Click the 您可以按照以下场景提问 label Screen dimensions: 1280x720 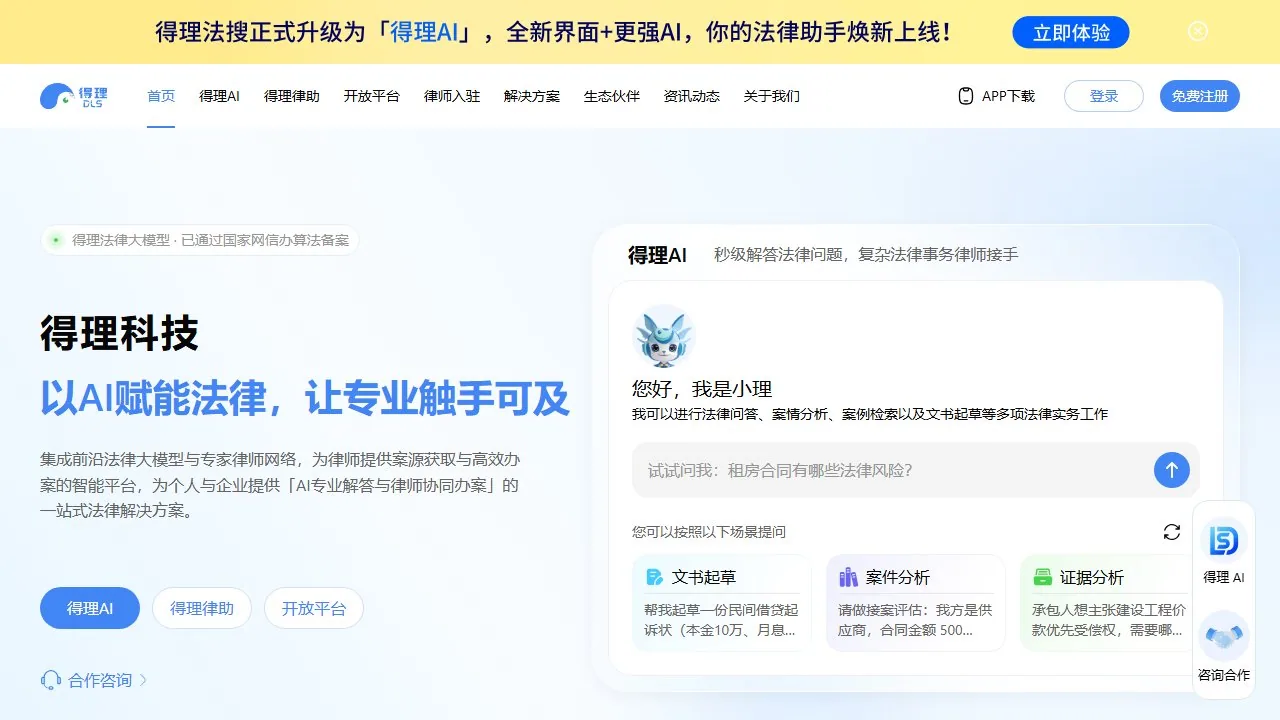point(709,532)
